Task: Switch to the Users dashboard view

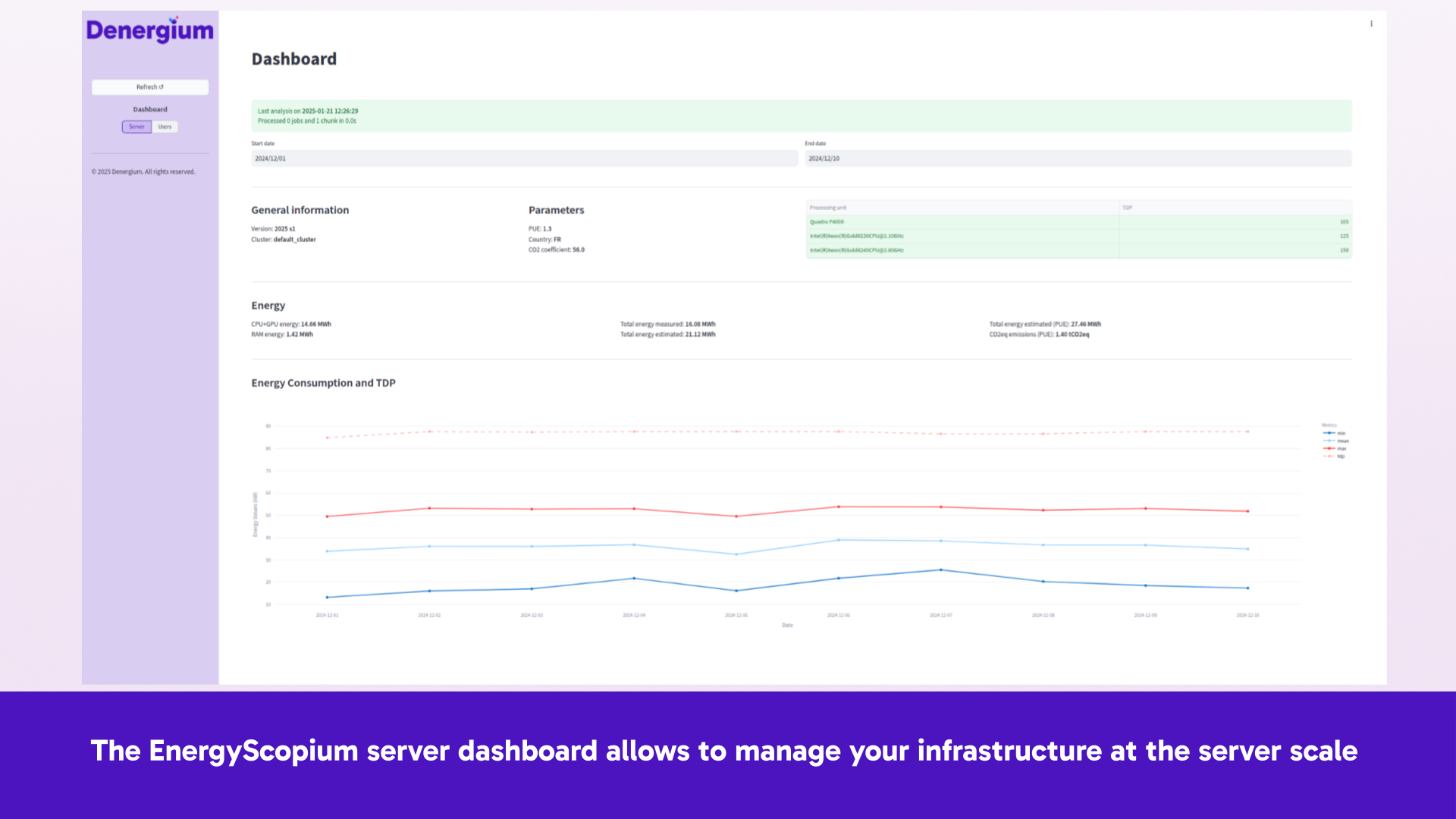Action: (x=165, y=127)
